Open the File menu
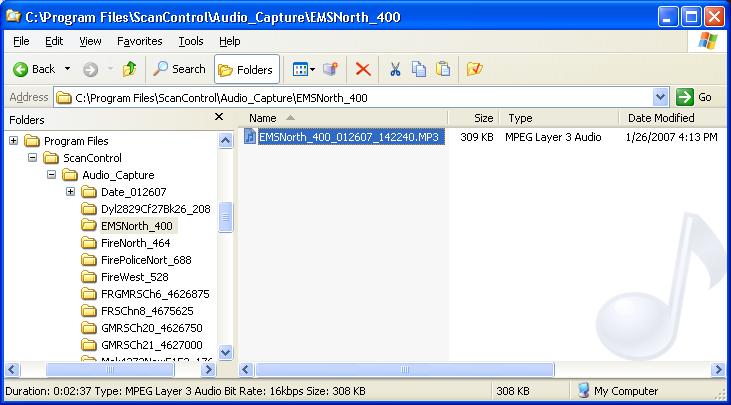 [x=21, y=41]
